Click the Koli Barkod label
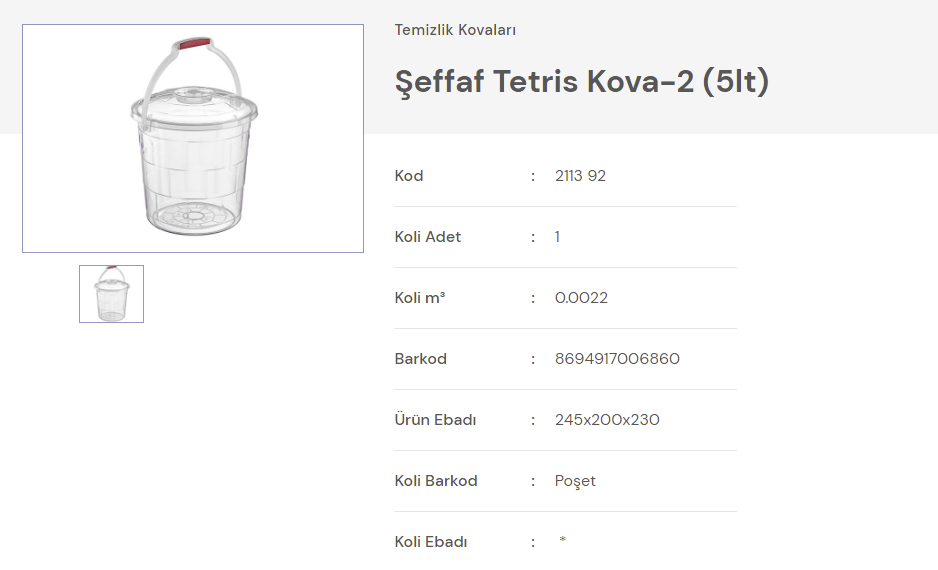The width and height of the screenshot is (938, 570). pos(436,481)
